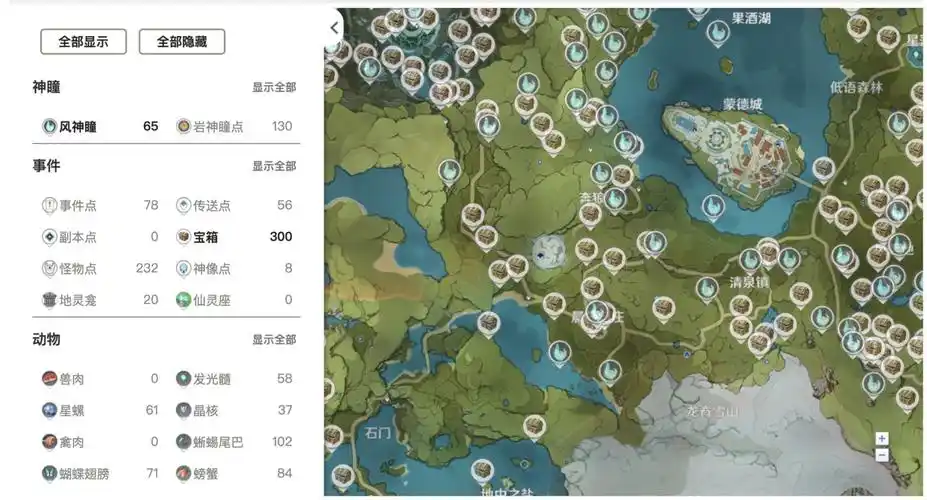
Task: Click the 石门 label on map
Action: pos(378,433)
